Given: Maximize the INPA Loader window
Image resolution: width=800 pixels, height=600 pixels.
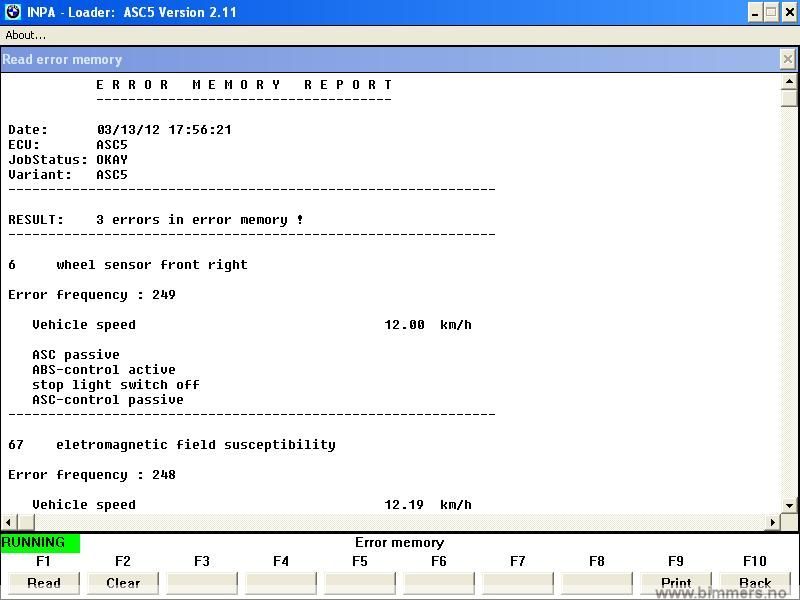Looking at the screenshot, I should pyautogui.click(x=771, y=12).
